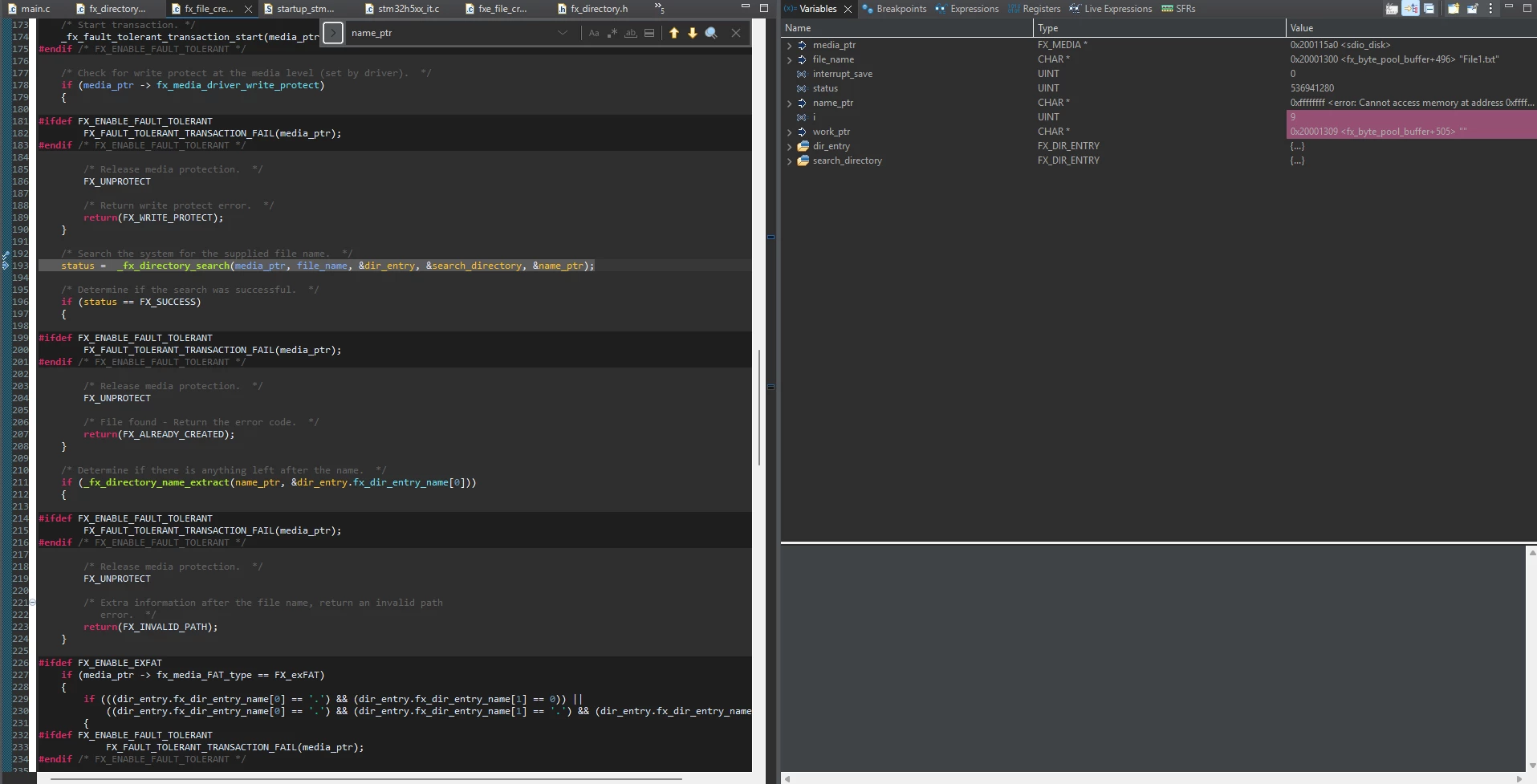Toggle regular expression search option
Image resolution: width=1537 pixels, height=784 pixels.
point(612,33)
